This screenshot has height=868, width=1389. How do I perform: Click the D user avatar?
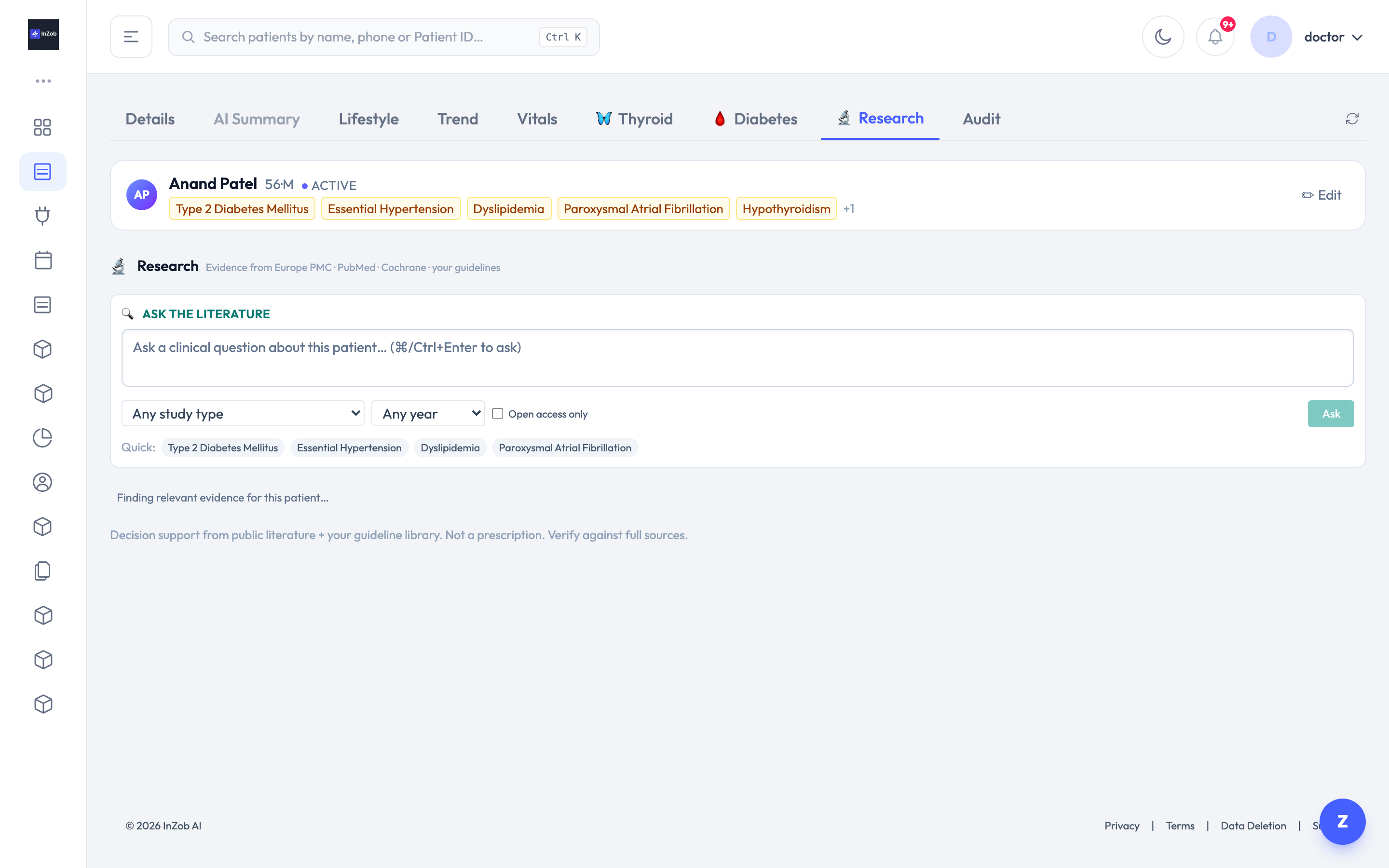(1271, 37)
